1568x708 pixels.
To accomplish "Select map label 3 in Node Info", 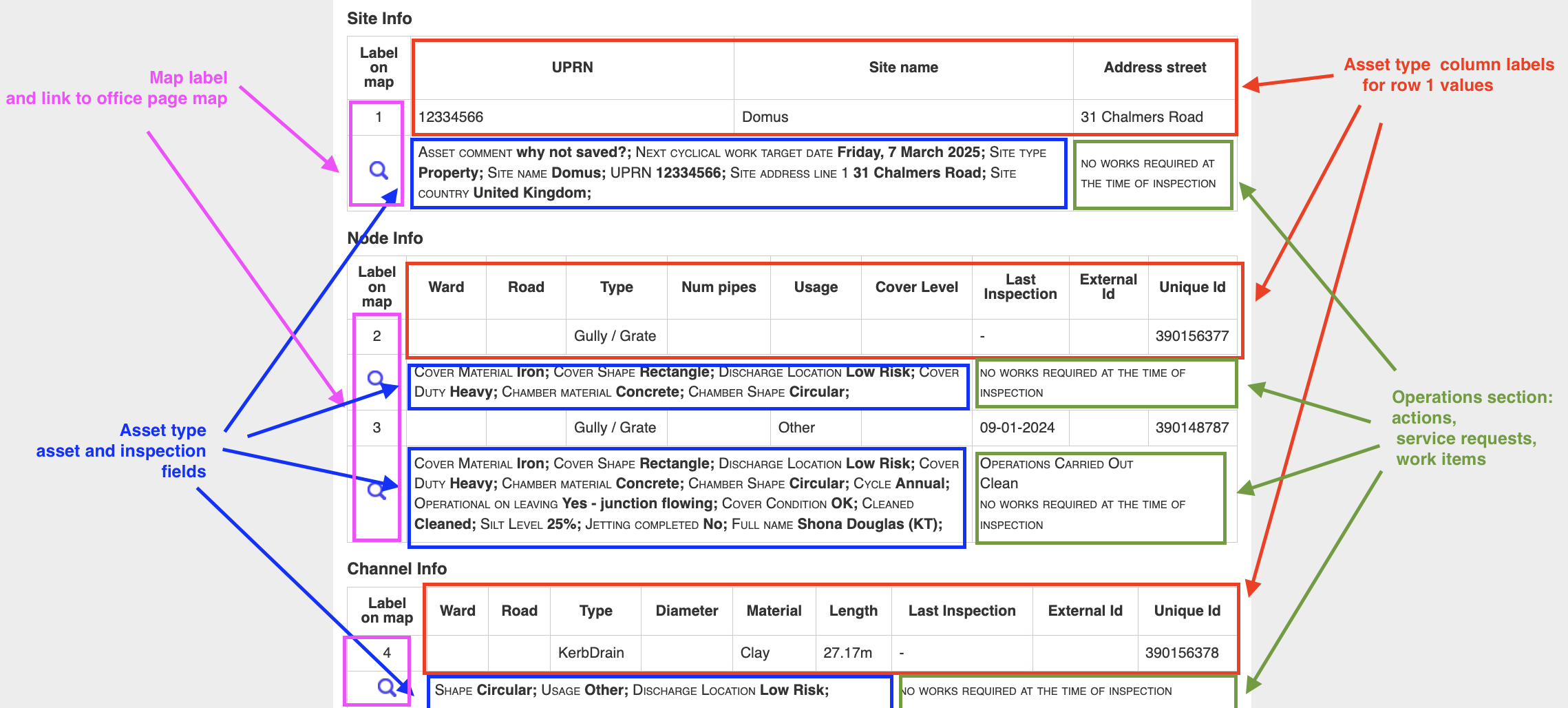I will point(377,427).
